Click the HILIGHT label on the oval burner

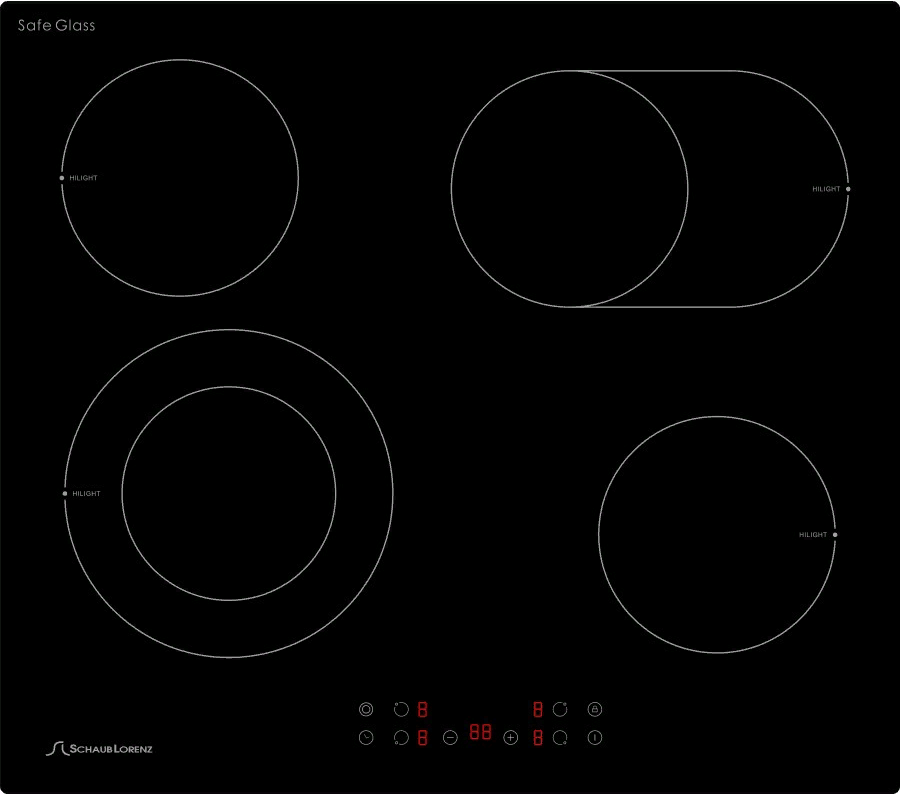point(826,189)
